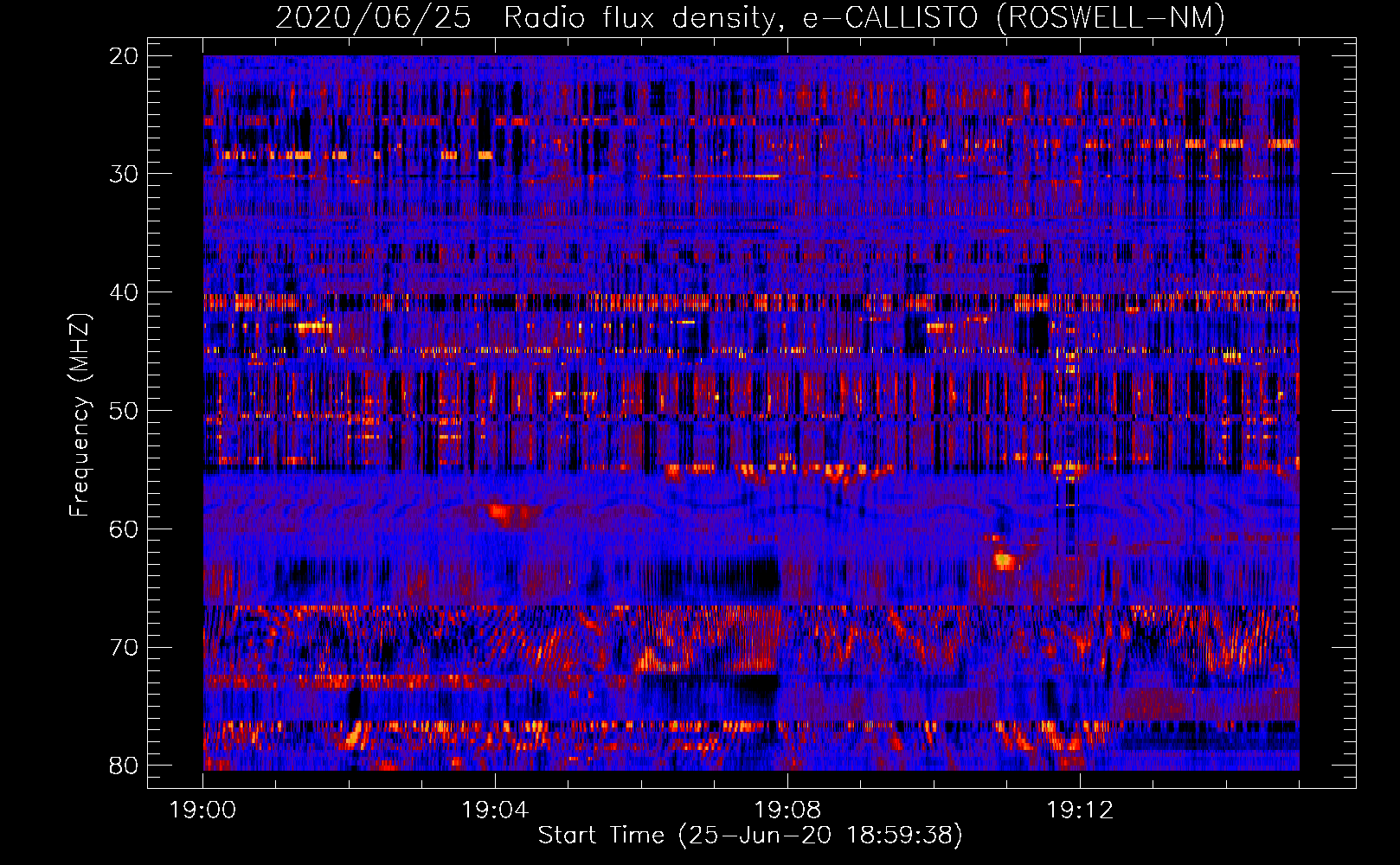
Task: Click the 'Start Time (25-Jun-20 18:59:38)' label
Action: [750, 836]
